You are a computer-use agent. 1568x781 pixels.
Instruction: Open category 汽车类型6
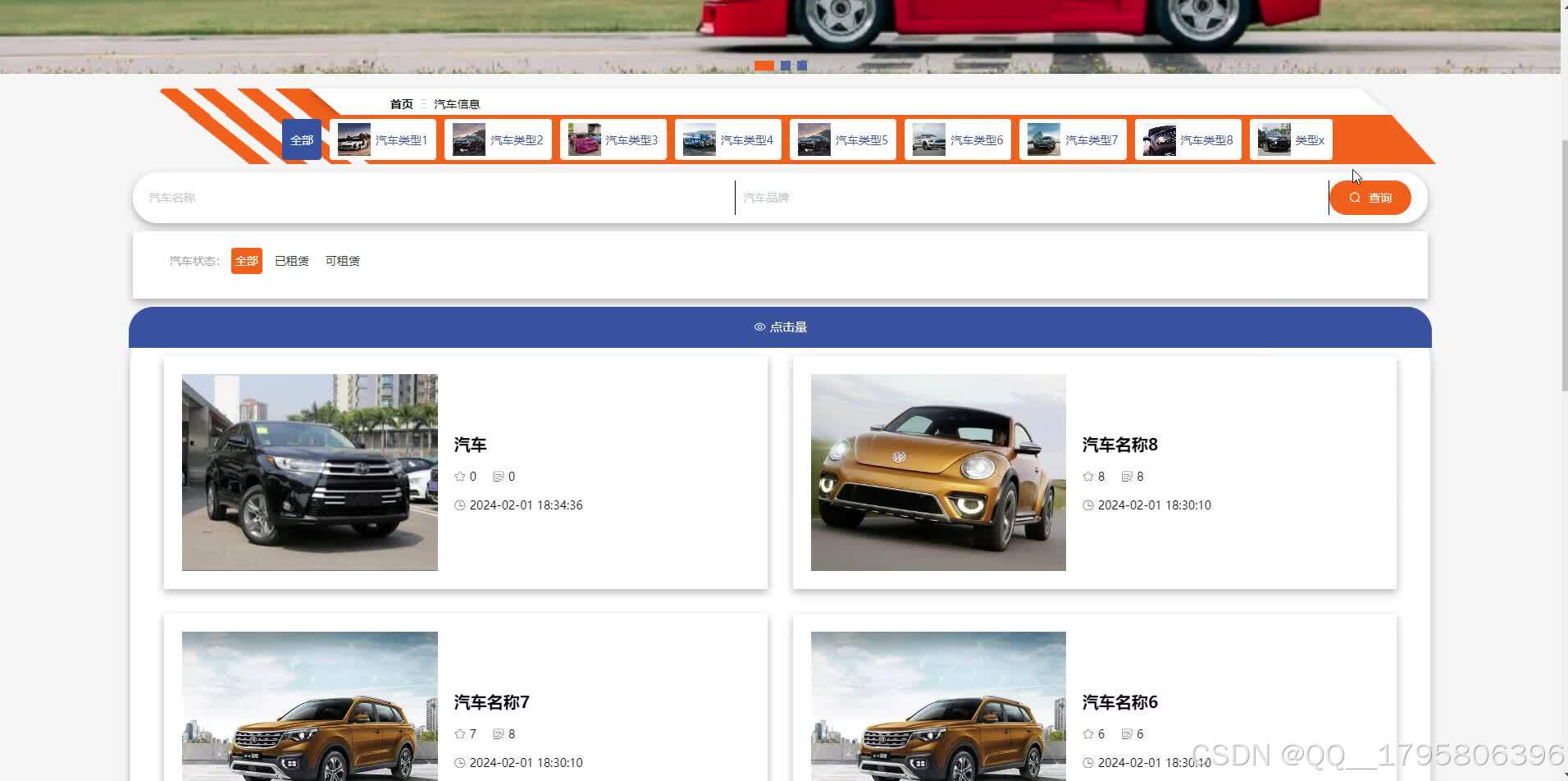pos(958,139)
